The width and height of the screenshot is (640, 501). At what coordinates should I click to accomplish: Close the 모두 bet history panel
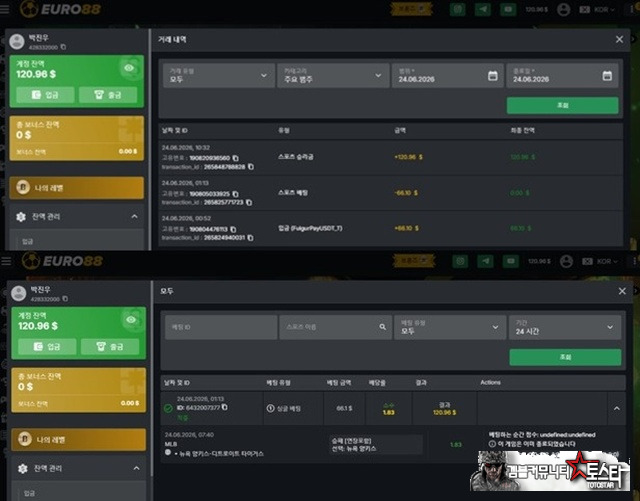tap(622, 291)
